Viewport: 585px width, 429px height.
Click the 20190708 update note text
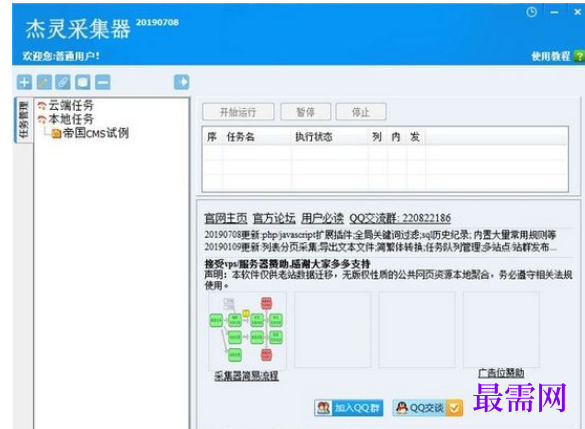tap(380, 235)
